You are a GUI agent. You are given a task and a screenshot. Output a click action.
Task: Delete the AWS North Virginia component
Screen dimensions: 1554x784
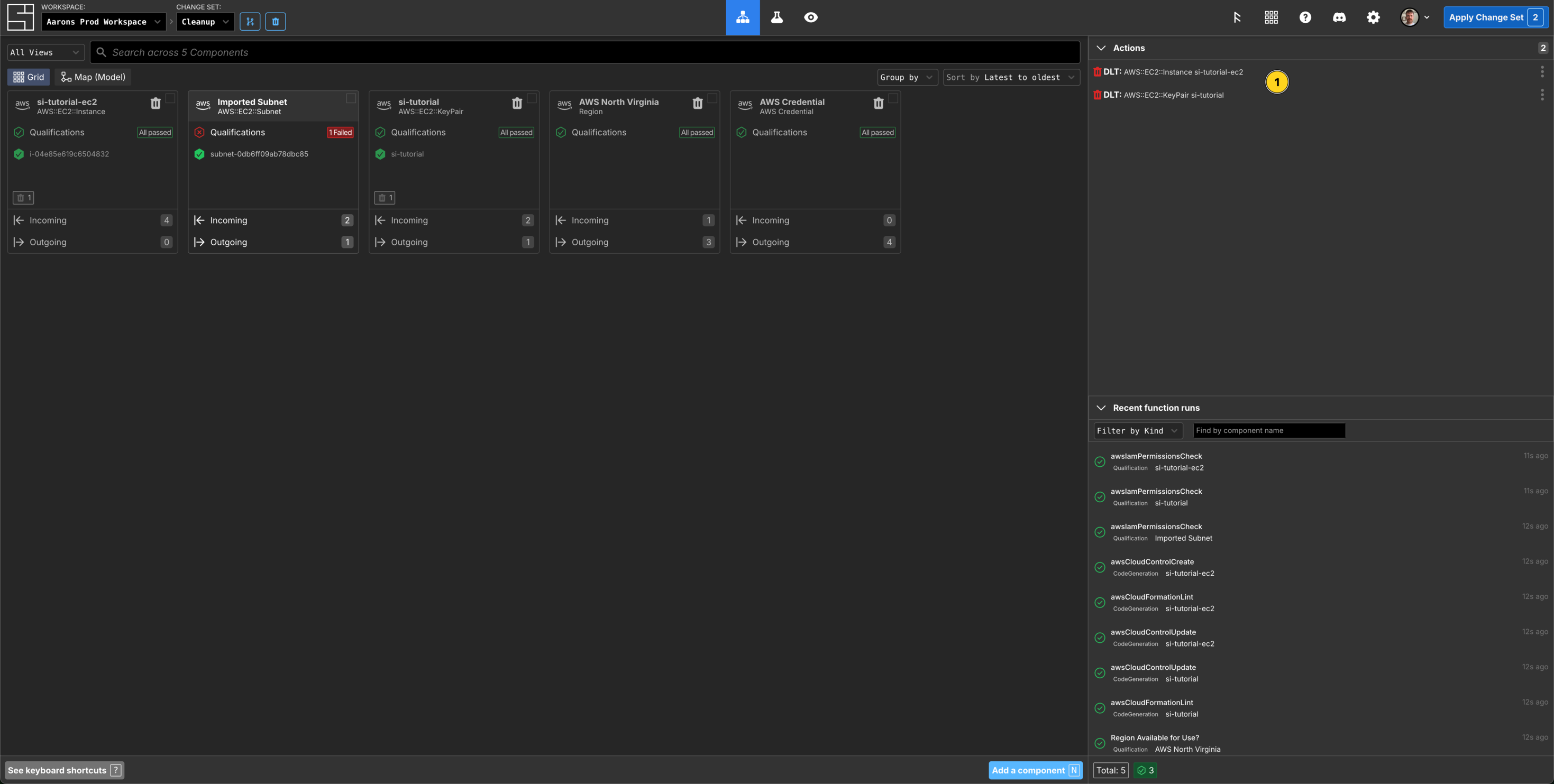coord(697,104)
